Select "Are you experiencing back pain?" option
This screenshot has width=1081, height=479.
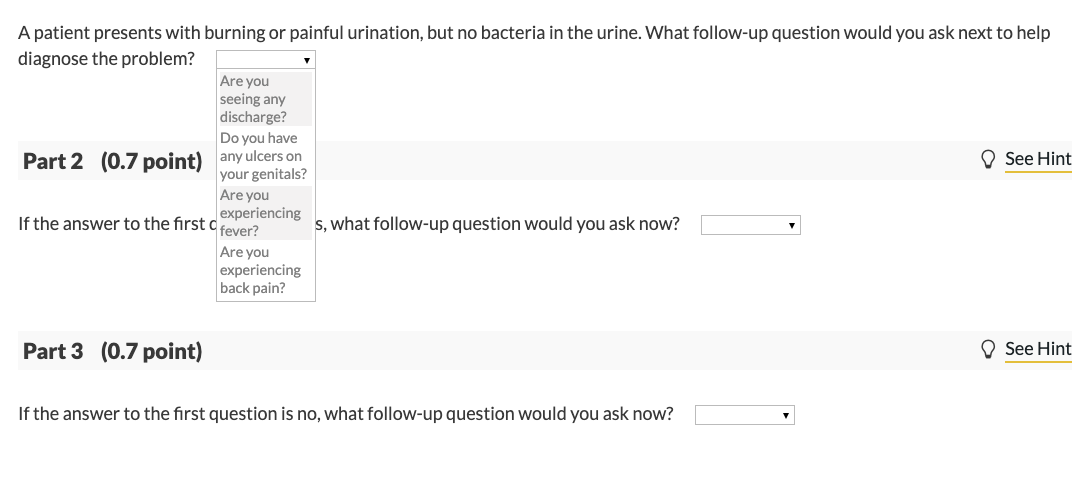coord(265,270)
